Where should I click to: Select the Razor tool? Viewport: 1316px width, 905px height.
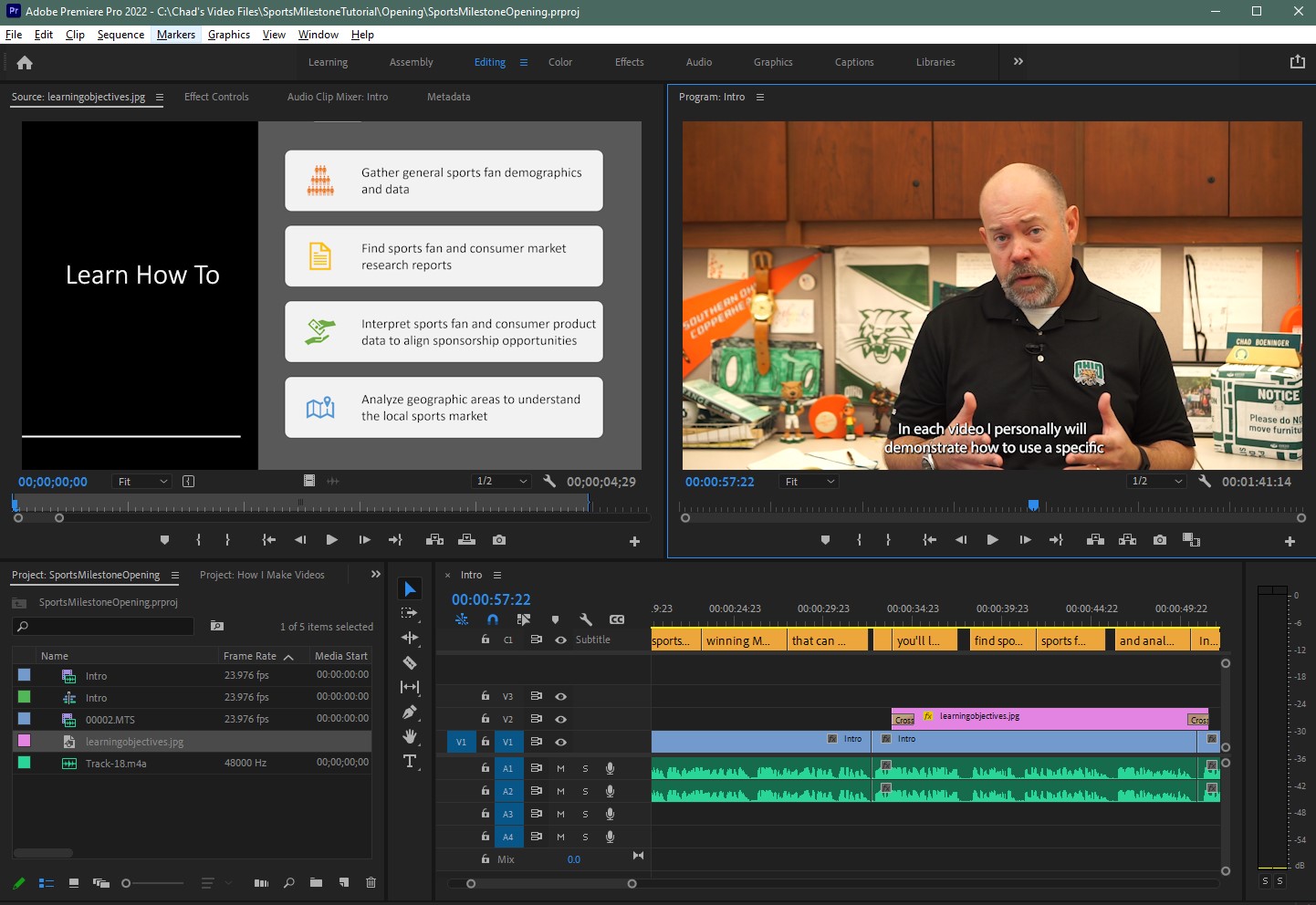tap(410, 662)
